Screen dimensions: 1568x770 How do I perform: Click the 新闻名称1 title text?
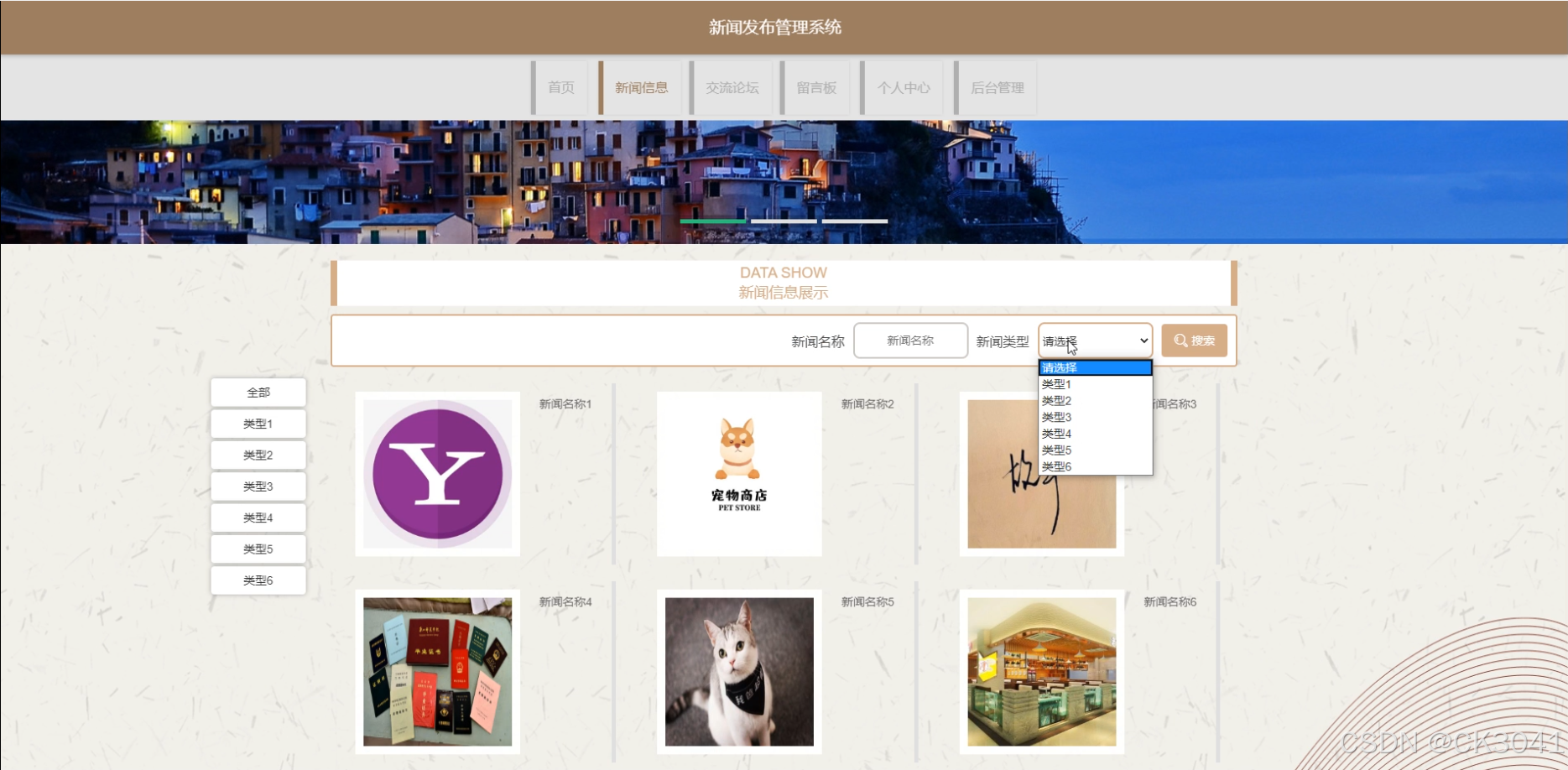(x=565, y=404)
